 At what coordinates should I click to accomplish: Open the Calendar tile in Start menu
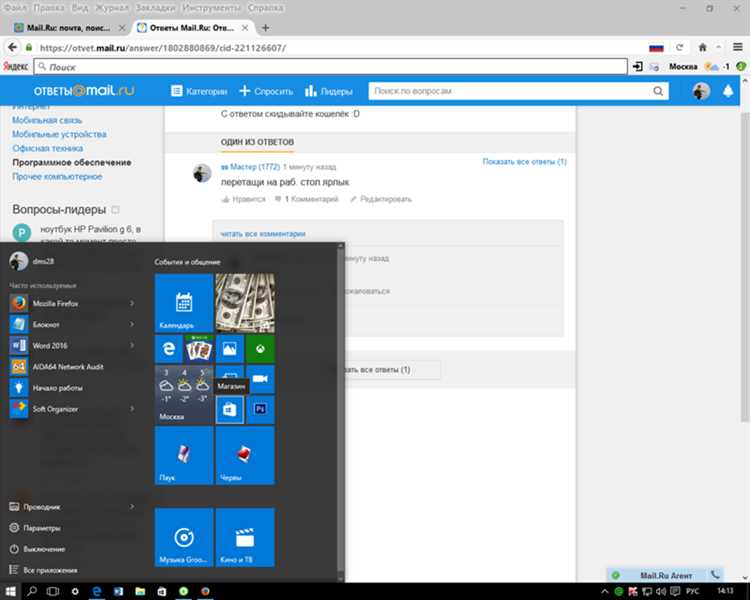184,303
